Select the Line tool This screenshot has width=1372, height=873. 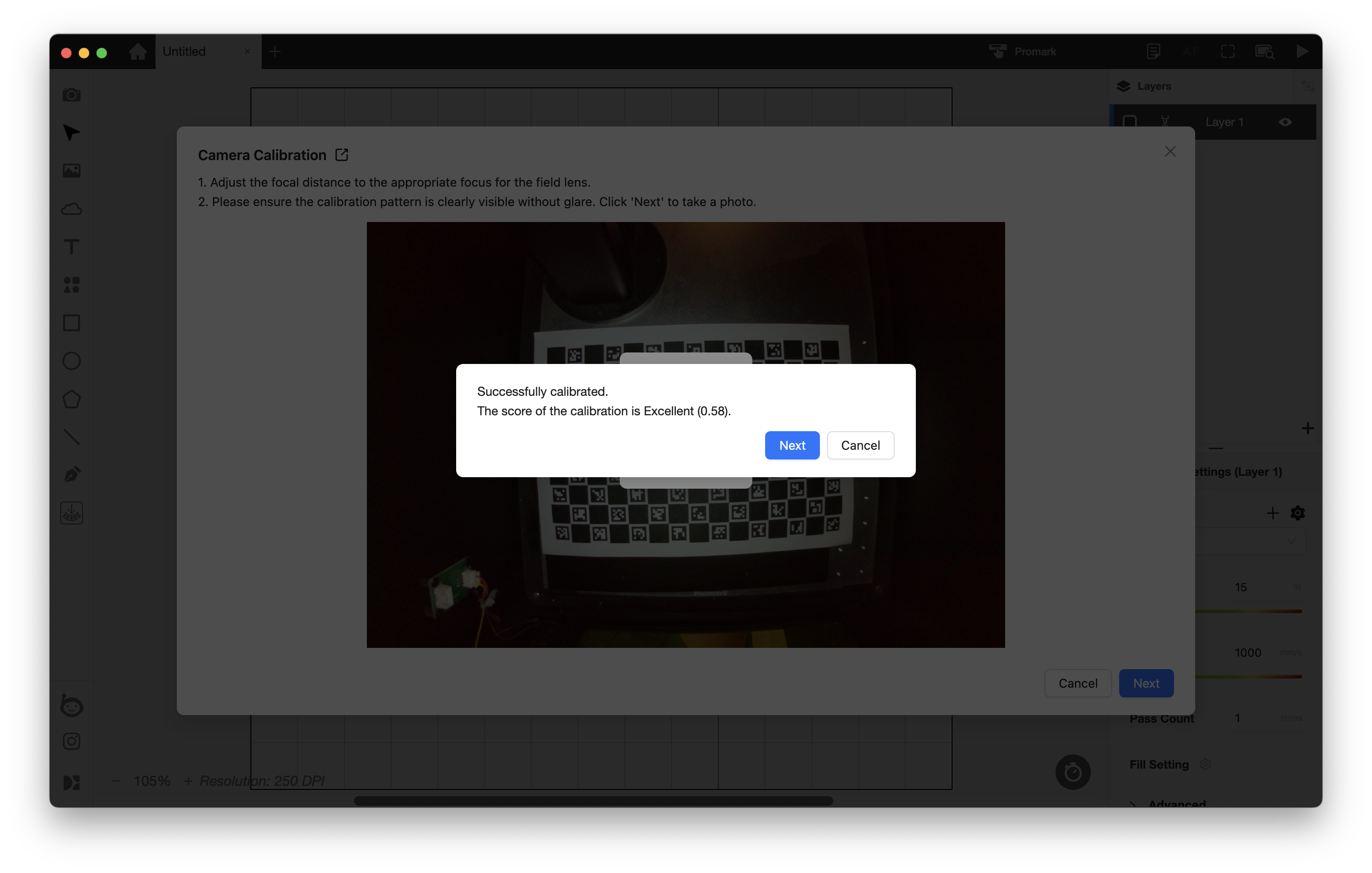[71, 437]
